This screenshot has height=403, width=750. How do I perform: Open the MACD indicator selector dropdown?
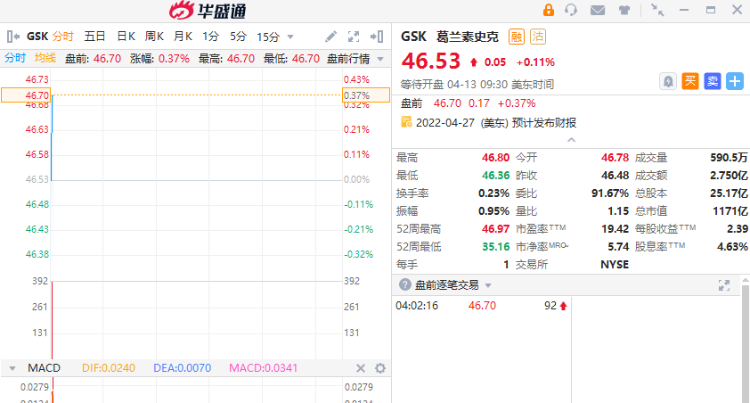click(12, 368)
